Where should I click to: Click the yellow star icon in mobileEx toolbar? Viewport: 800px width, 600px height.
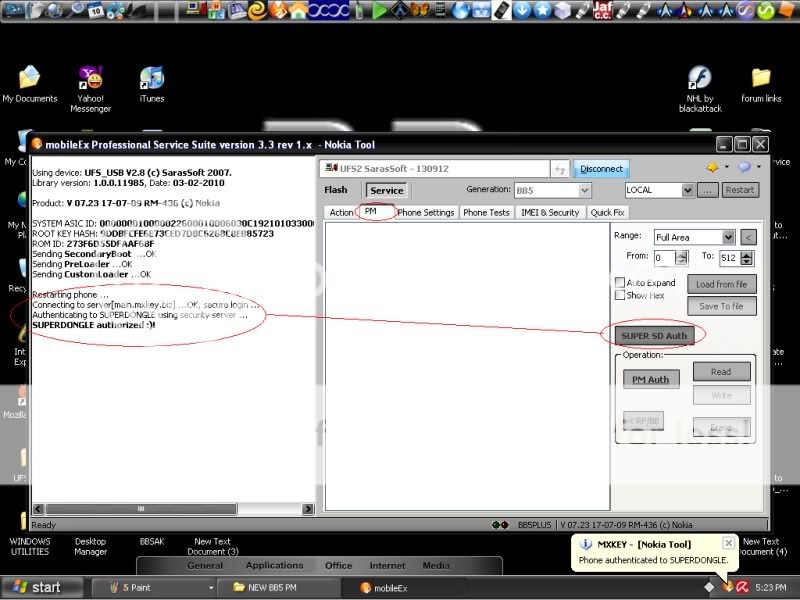click(712, 167)
